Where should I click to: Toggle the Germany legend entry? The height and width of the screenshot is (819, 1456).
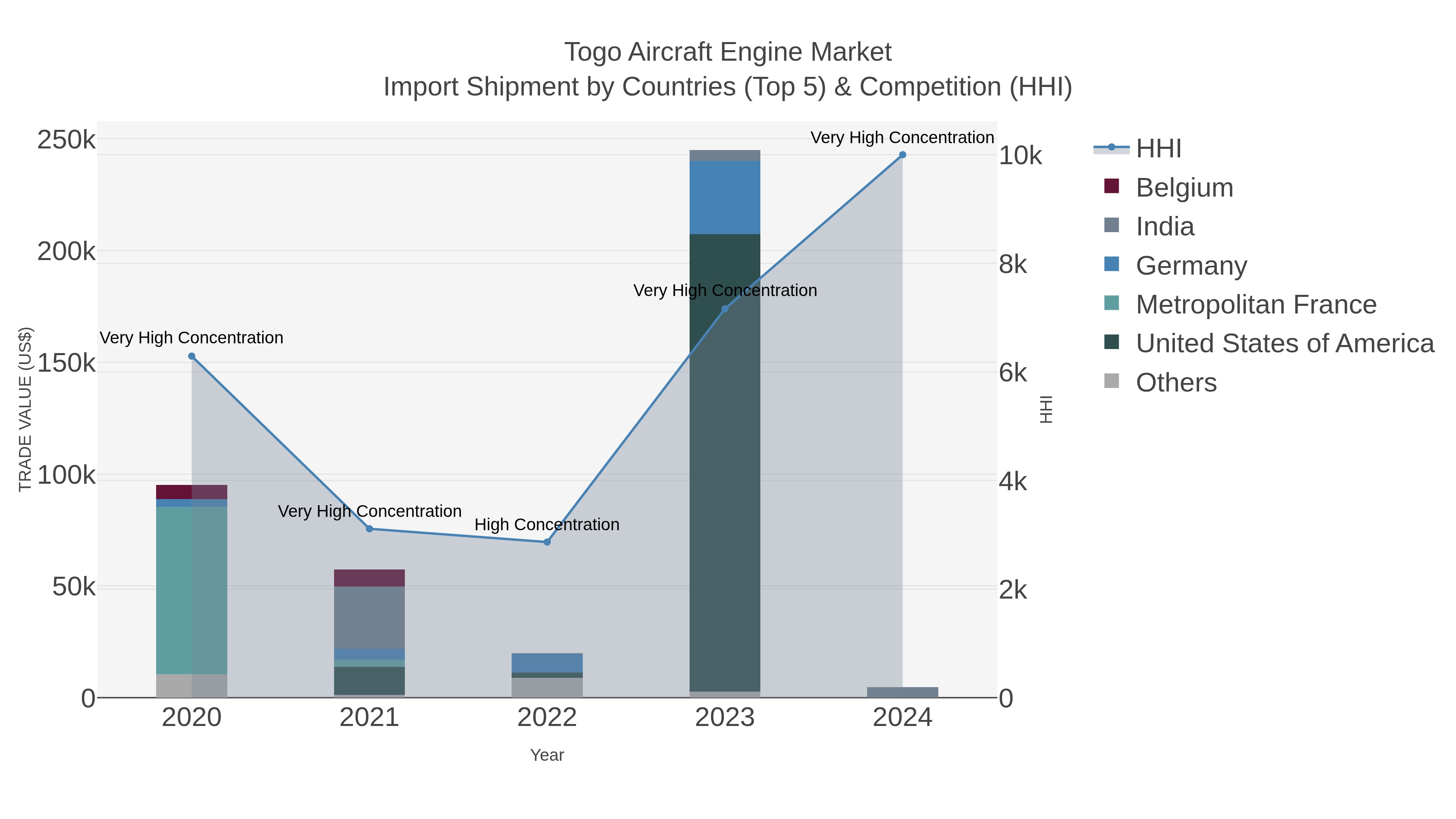click(1175, 265)
